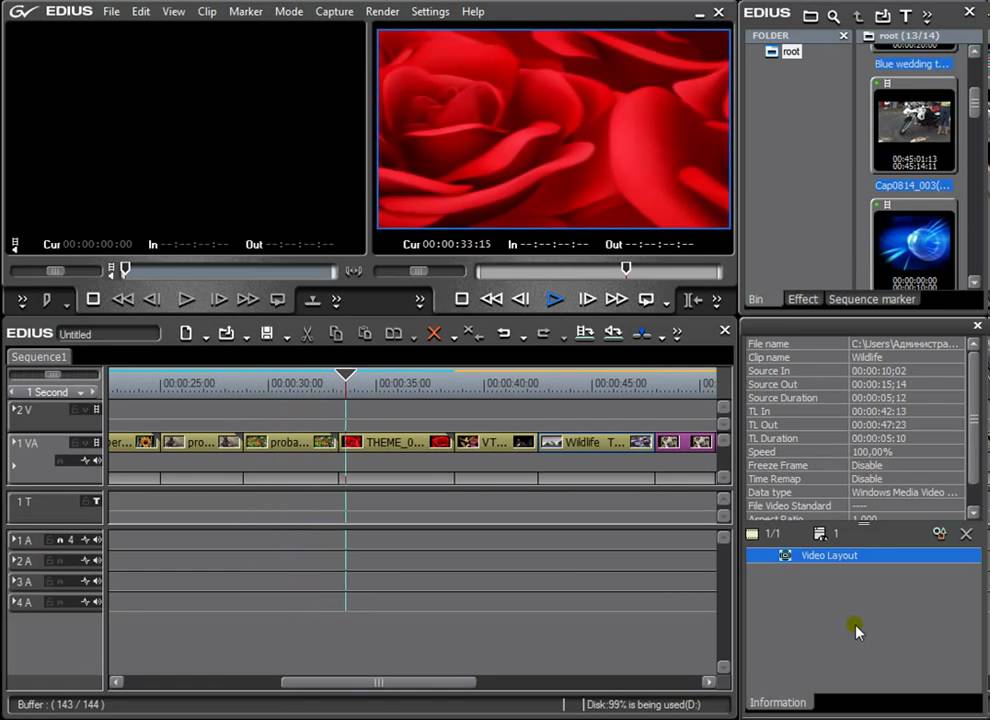Switch to the Effect tab
This screenshot has height=720, width=990.
(x=802, y=299)
